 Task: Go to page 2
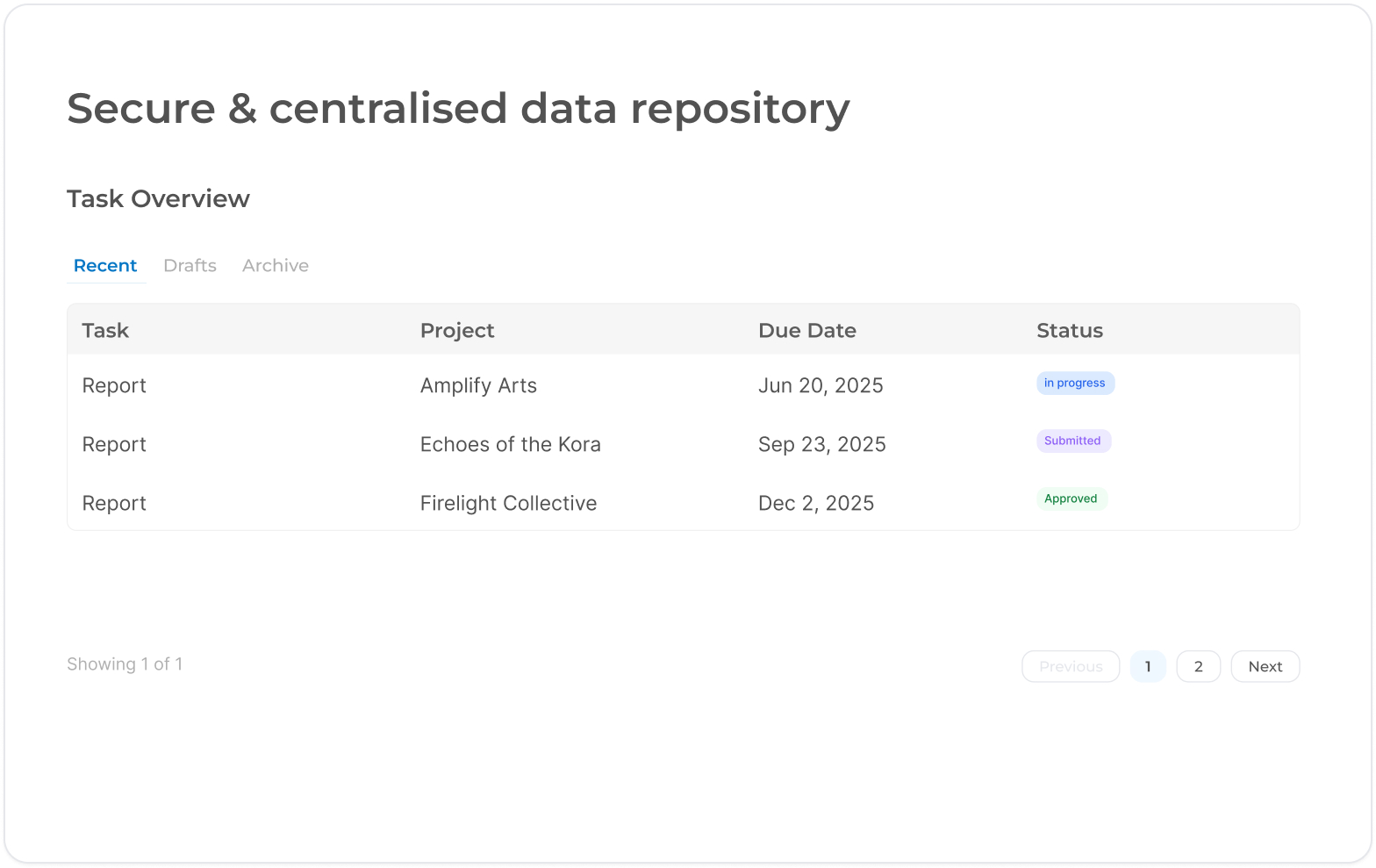[x=1198, y=666]
